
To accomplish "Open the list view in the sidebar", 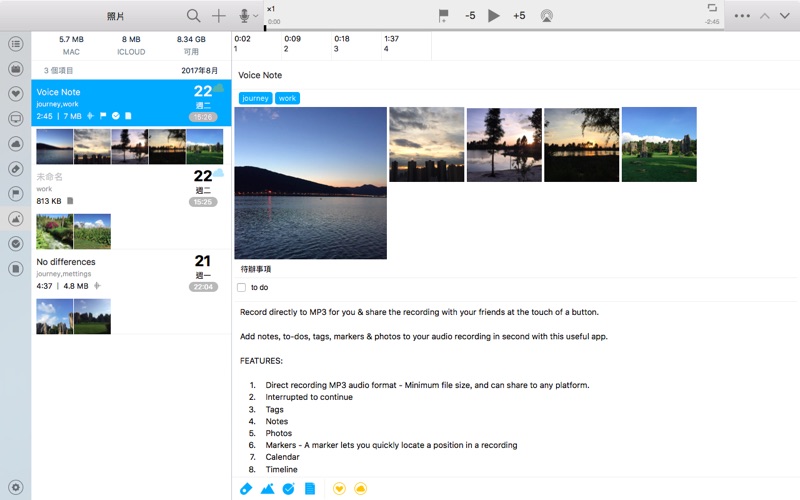I will [16, 44].
